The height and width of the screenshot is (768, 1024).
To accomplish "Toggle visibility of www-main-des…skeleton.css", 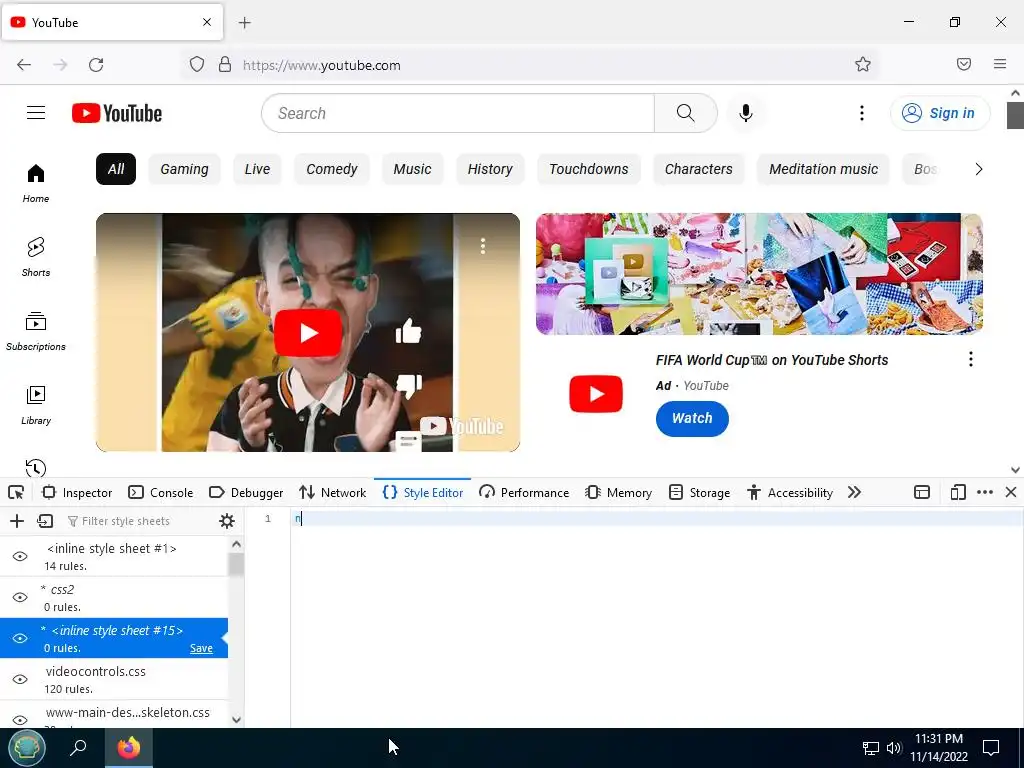I will (x=20, y=720).
